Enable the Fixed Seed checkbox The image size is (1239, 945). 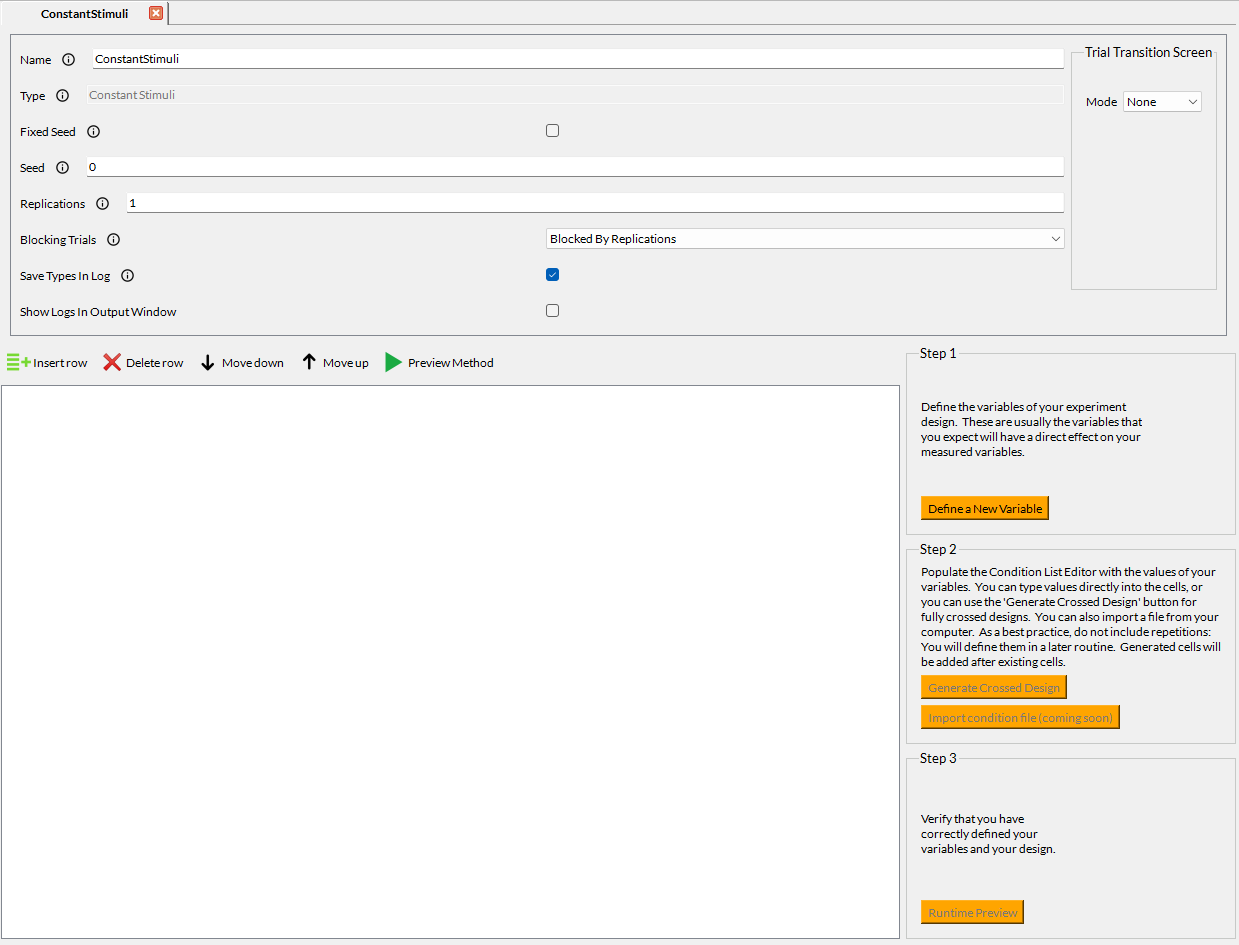(x=552, y=131)
